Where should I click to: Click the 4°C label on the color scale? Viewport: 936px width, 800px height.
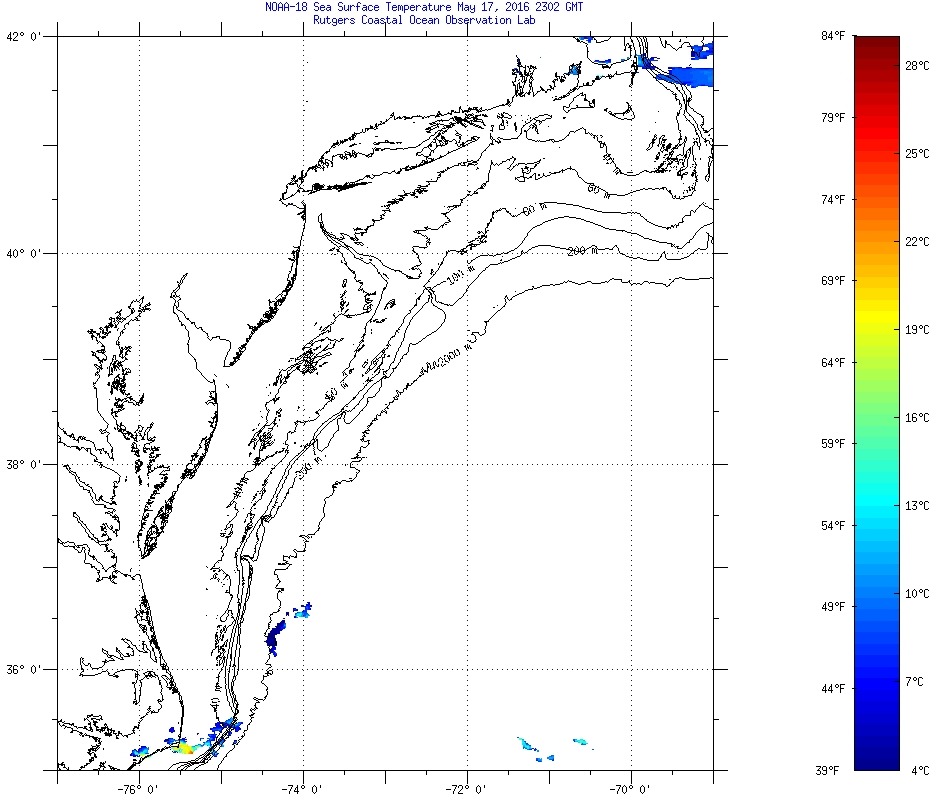(x=920, y=769)
